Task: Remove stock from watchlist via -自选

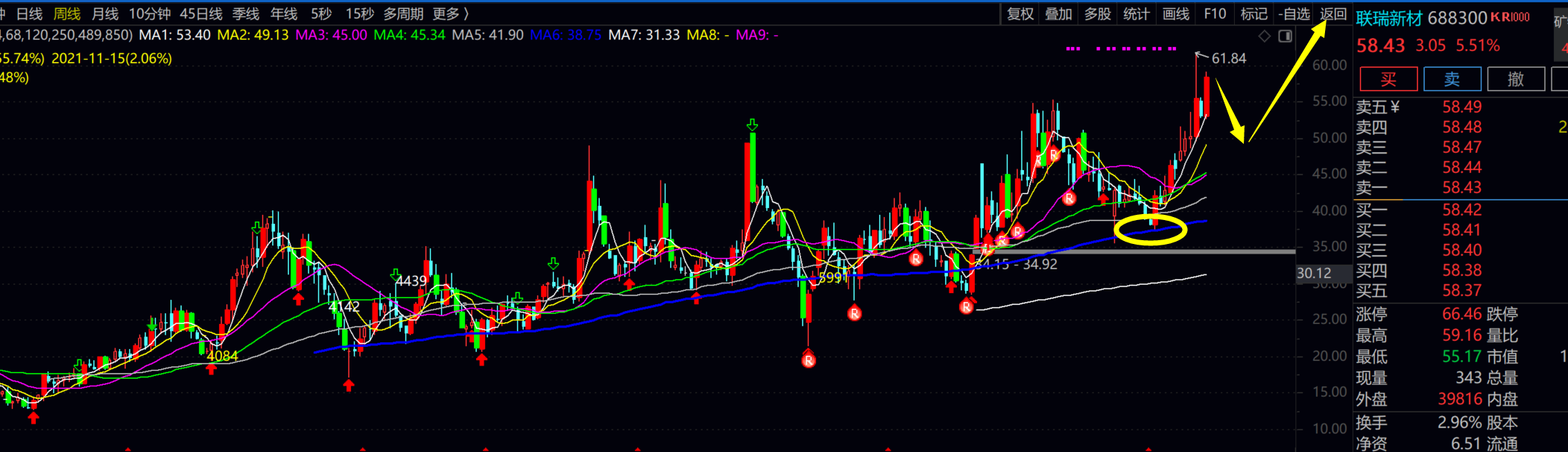Action: coord(1294,14)
